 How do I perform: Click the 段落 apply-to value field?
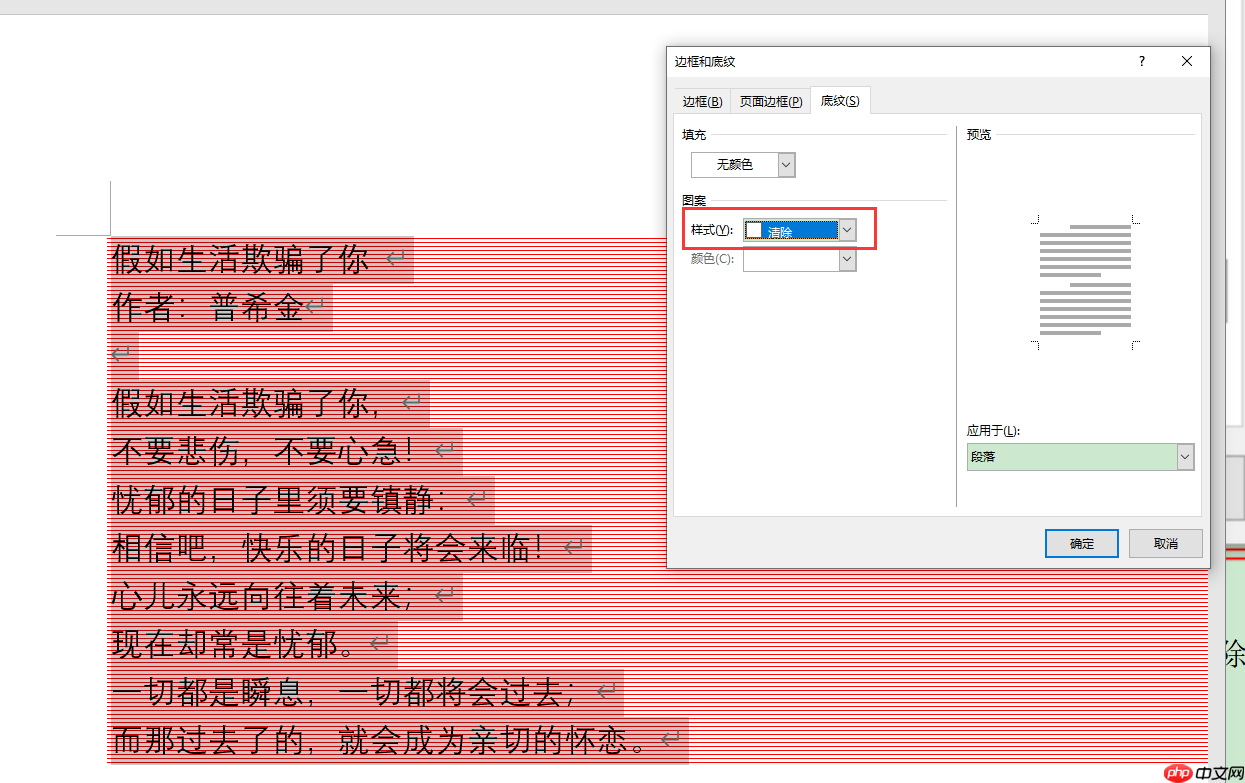point(1071,457)
